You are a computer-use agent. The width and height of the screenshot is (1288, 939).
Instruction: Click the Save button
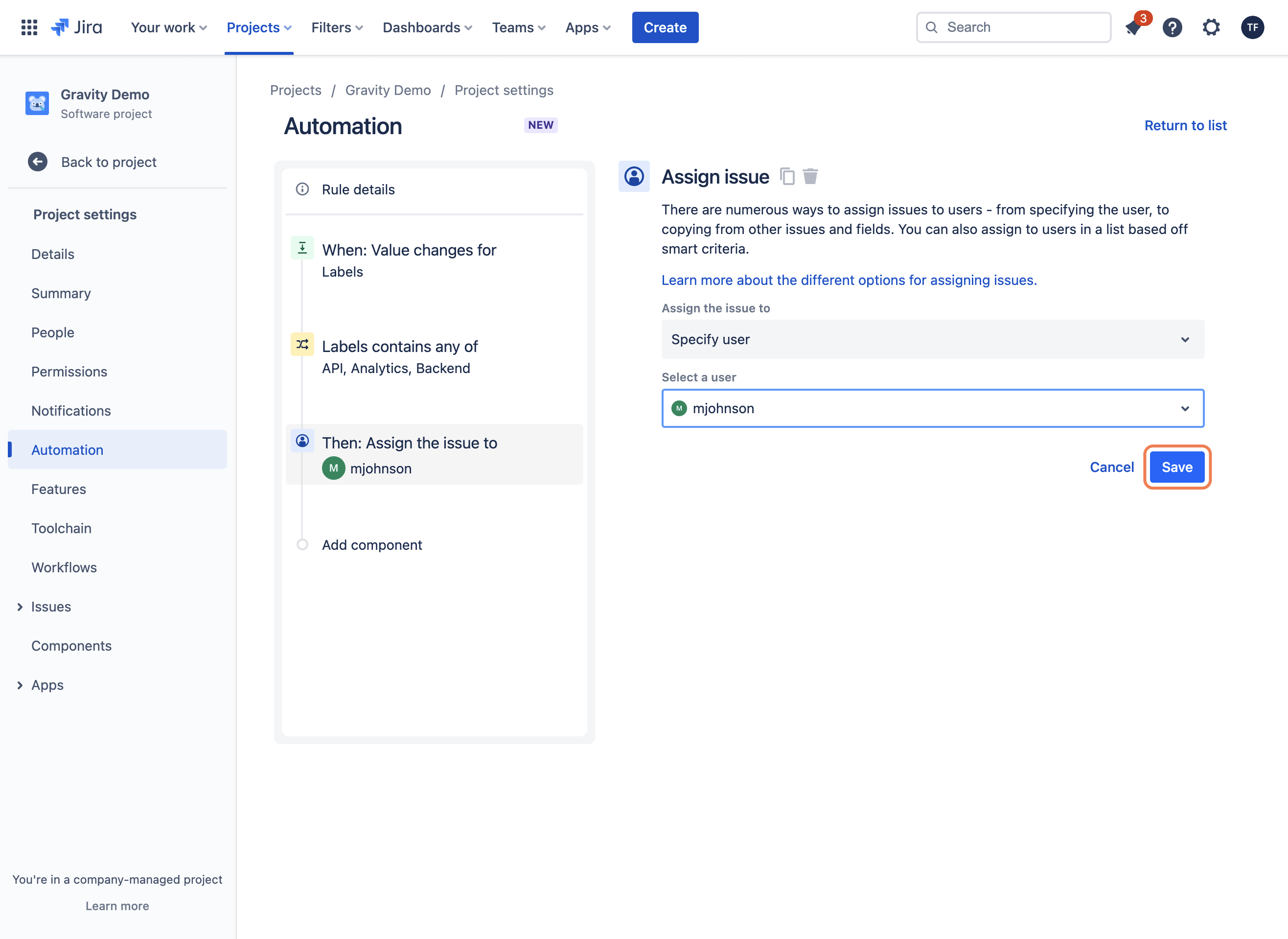1176,467
